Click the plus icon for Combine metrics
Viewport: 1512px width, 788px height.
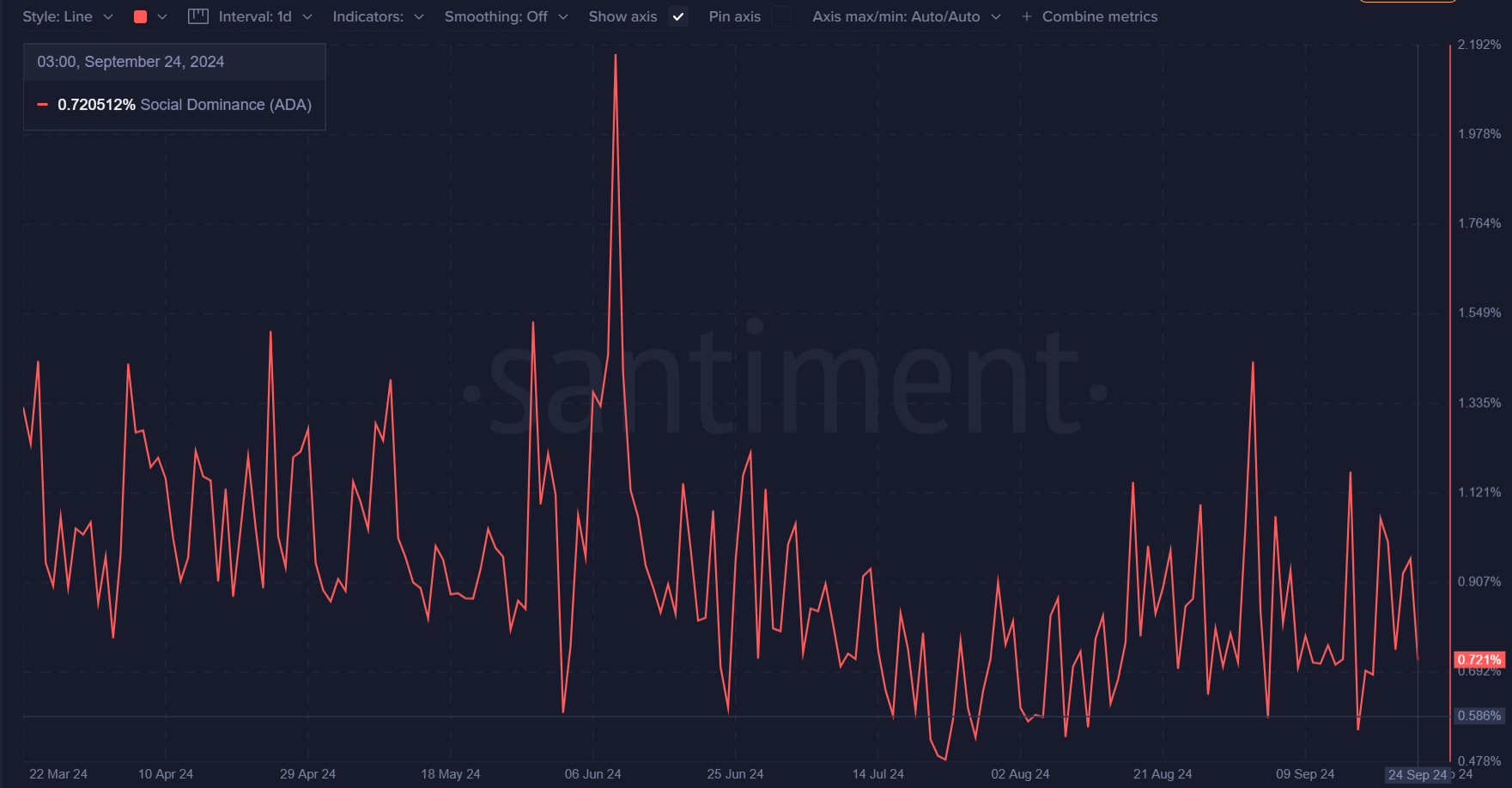[1027, 16]
